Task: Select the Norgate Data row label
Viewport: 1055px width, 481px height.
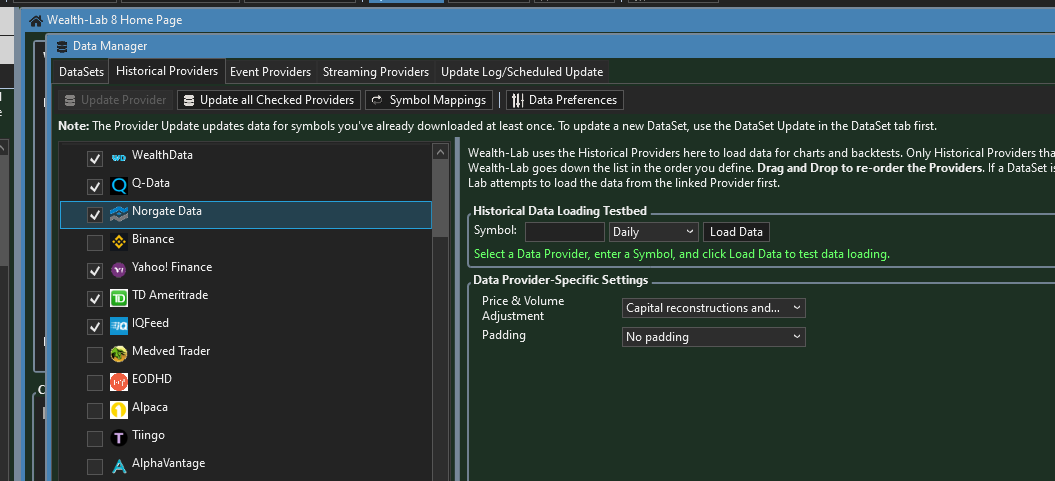Action: point(167,211)
